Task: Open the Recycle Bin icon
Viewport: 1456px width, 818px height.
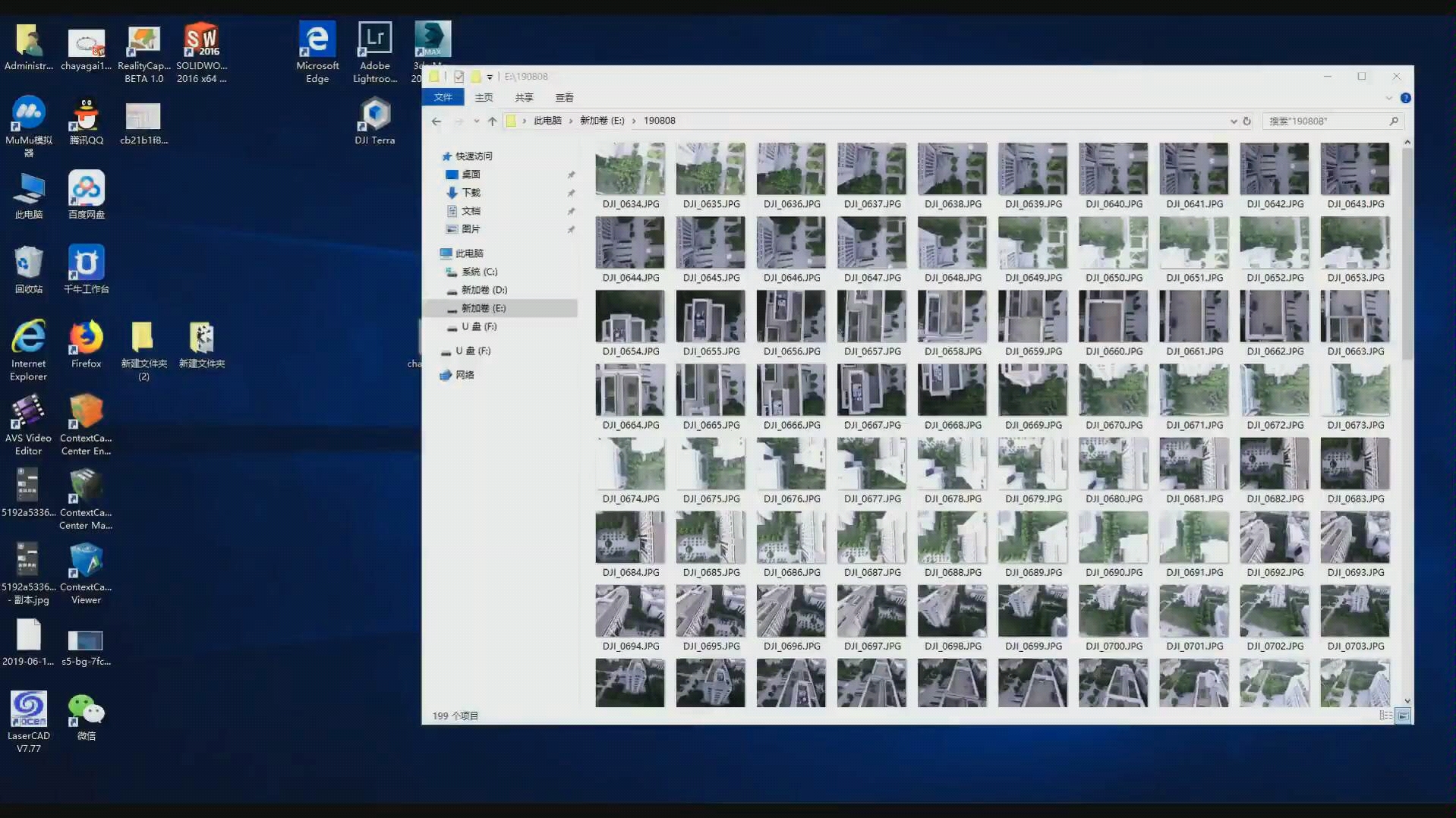Action: click(29, 269)
